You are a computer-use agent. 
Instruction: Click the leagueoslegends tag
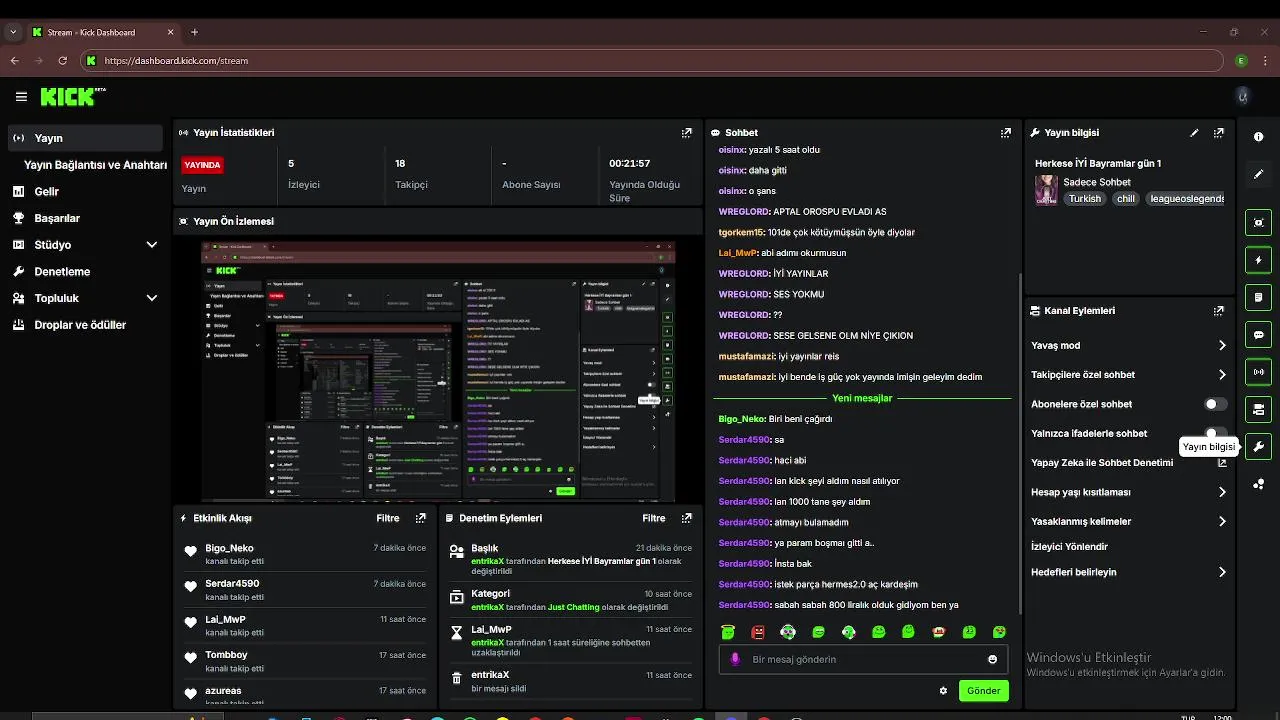tap(1186, 198)
